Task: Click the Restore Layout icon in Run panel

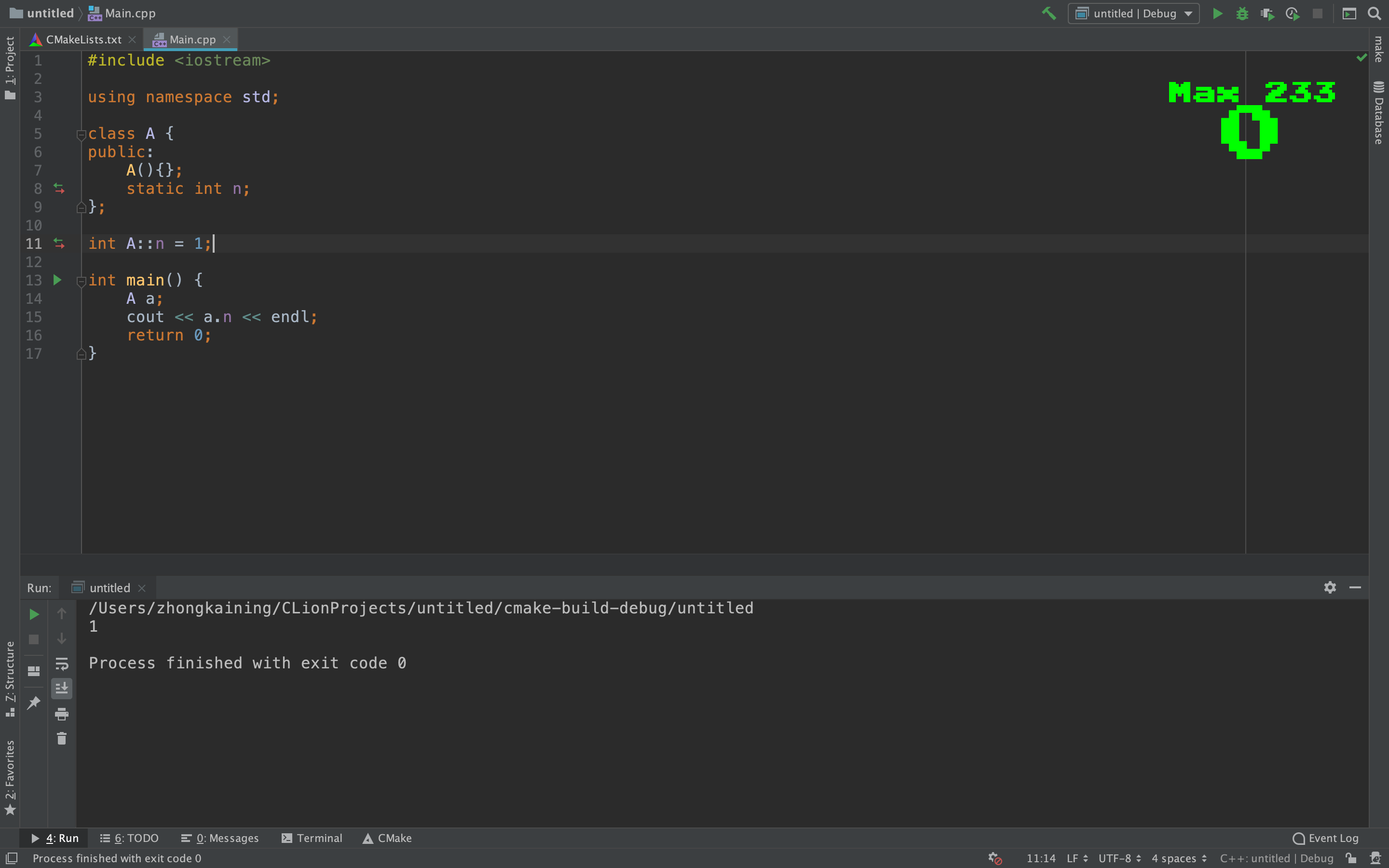Action: 34,671
